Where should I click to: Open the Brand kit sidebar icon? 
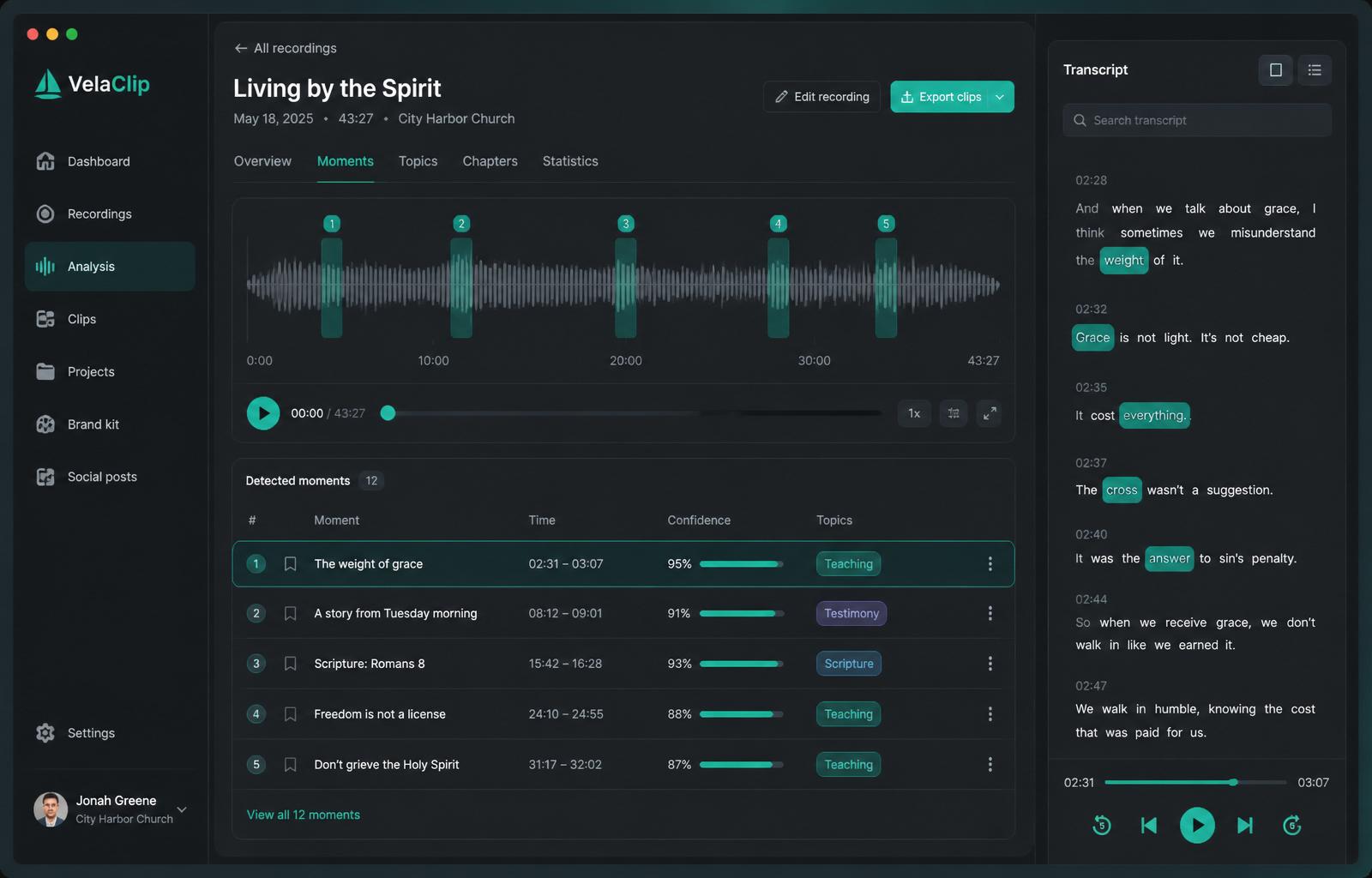click(x=45, y=424)
